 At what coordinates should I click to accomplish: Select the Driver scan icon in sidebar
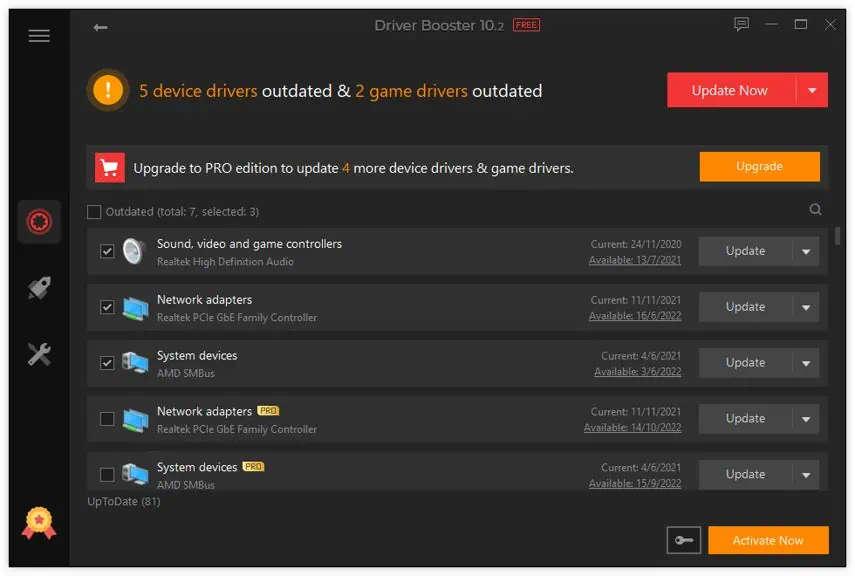(39, 221)
